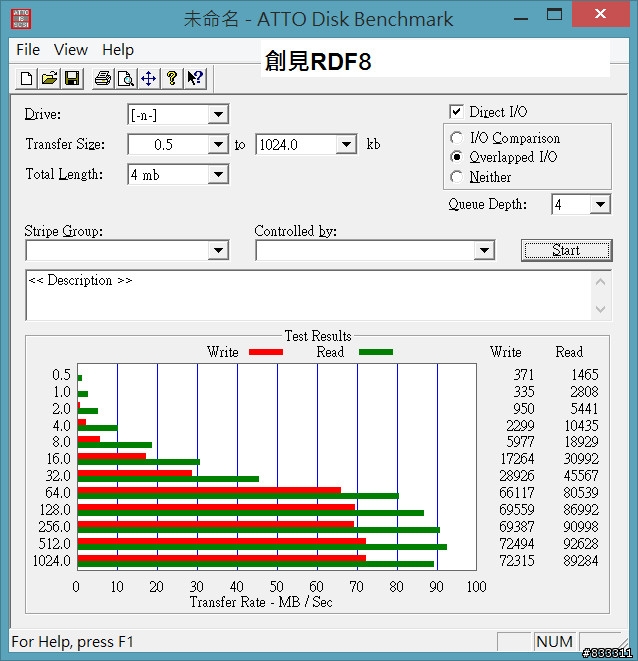Open the File menu
Screen dimensions: 638x661
[x=28, y=50]
